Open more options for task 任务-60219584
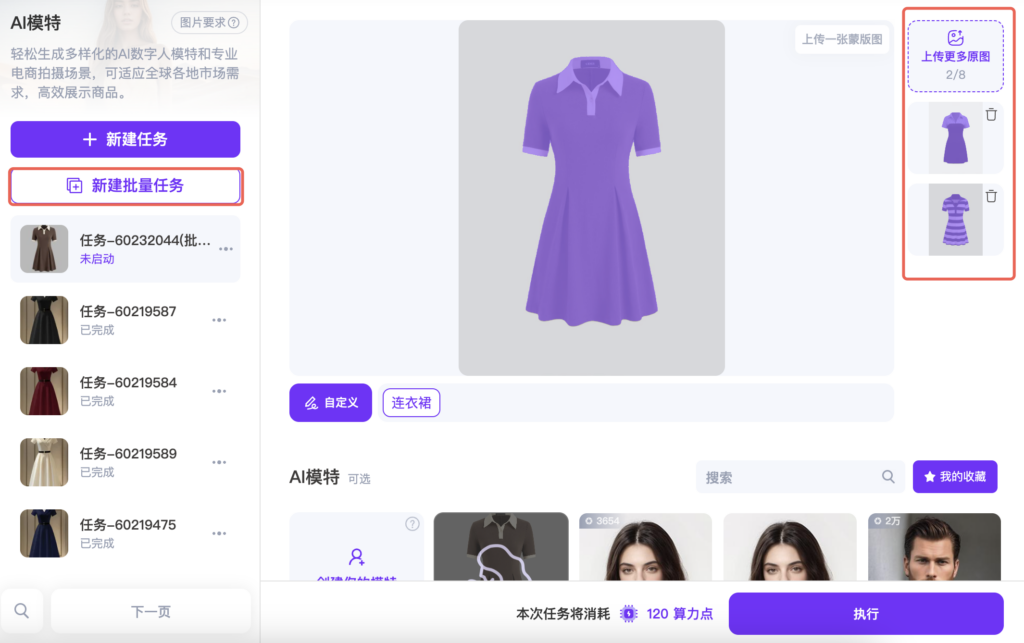 point(219,391)
